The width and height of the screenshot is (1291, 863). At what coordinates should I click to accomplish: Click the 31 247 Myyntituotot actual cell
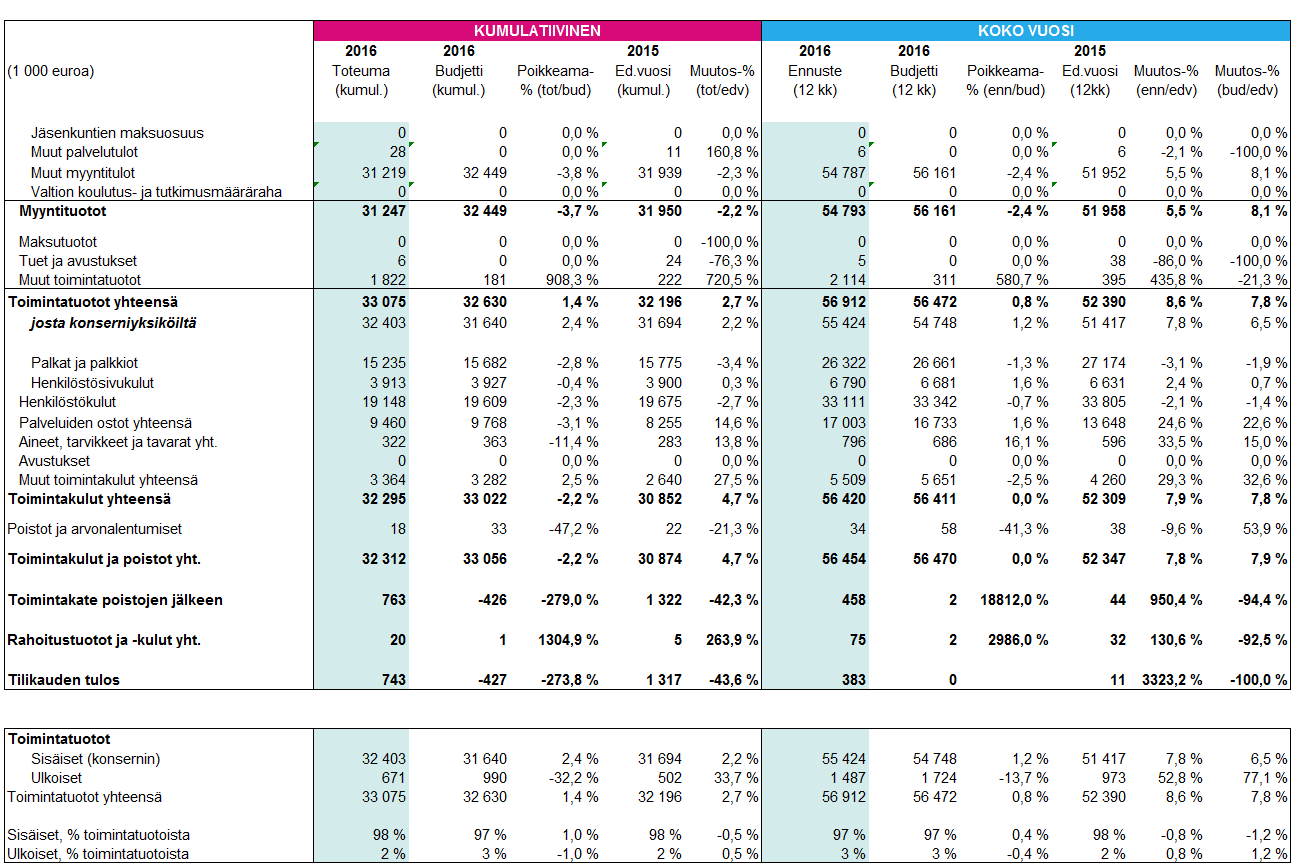click(x=383, y=211)
